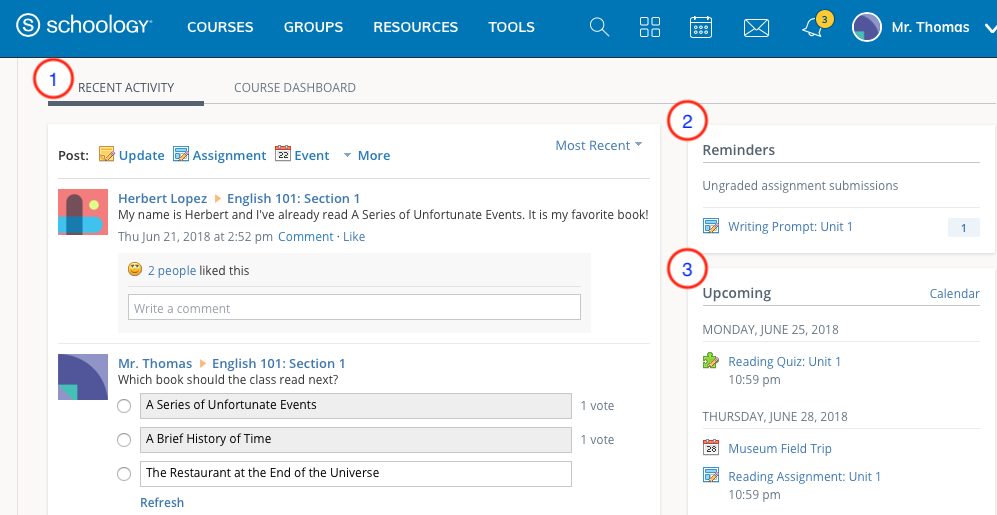The height and width of the screenshot is (515, 997).
Task: Click Refresh under the poll
Action: click(162, 502)
